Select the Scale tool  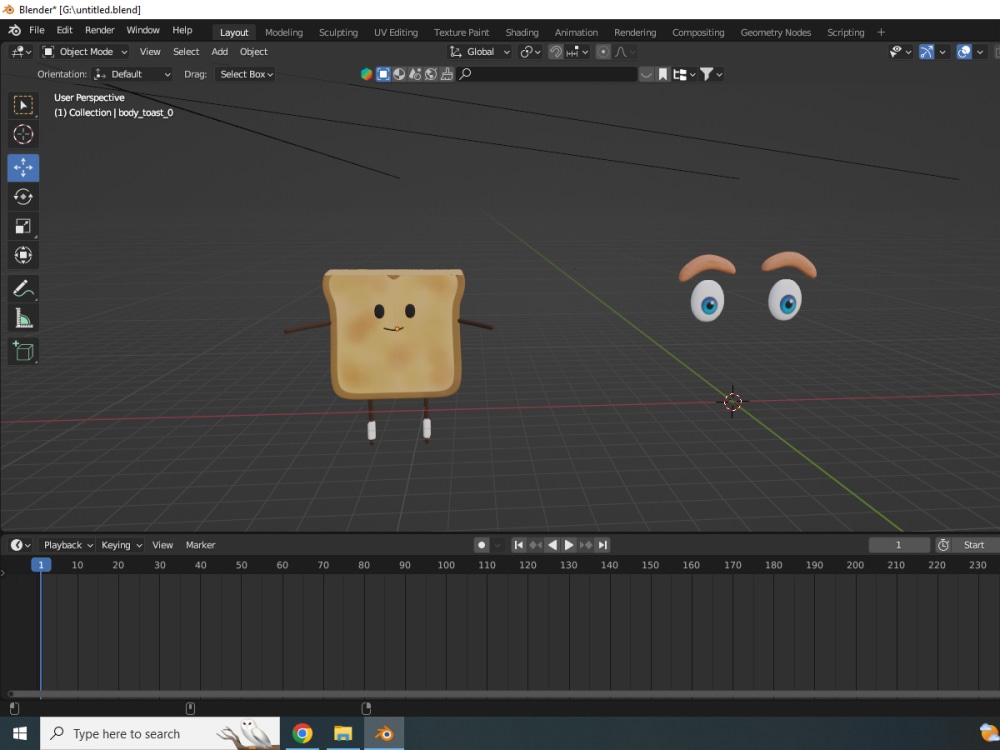pyautogui.click(x=23, y=226)
